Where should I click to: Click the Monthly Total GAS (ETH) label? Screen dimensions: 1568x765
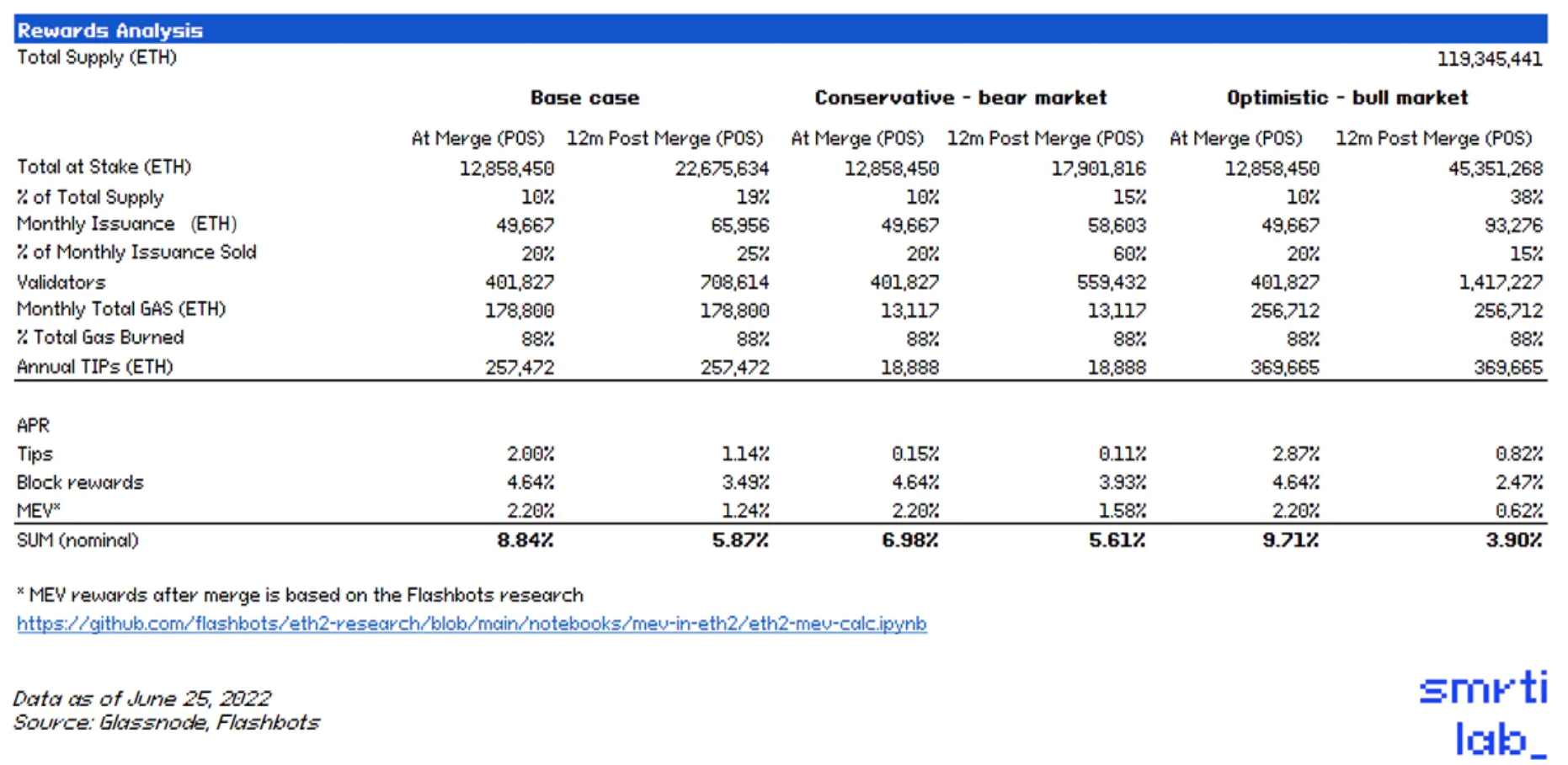(x=121, y=309)
